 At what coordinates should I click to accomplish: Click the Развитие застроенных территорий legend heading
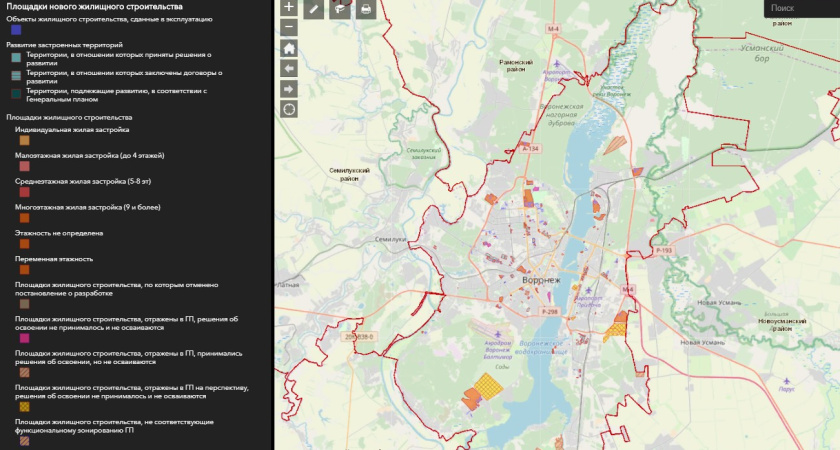(x=64, y=45)
